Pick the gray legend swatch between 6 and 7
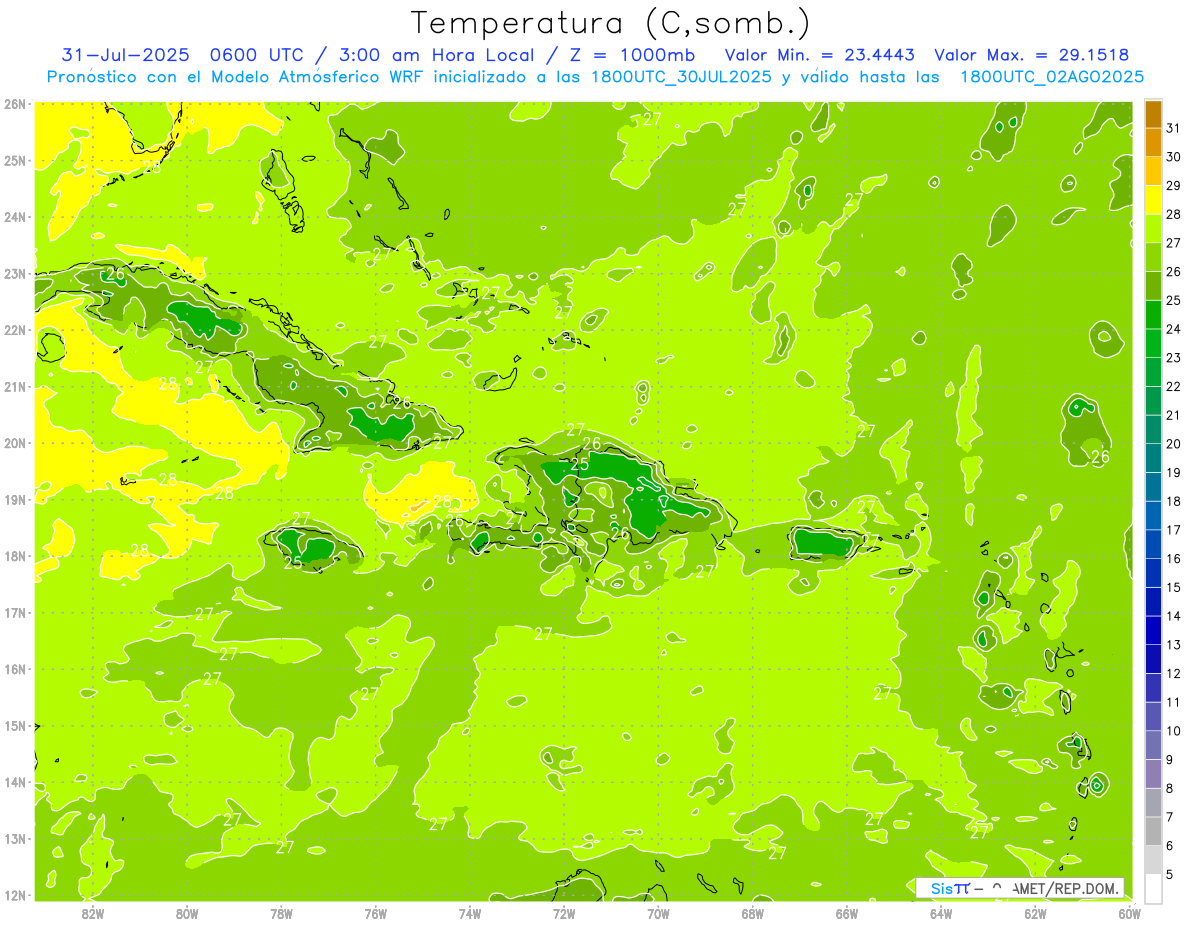 (1153, 831)
